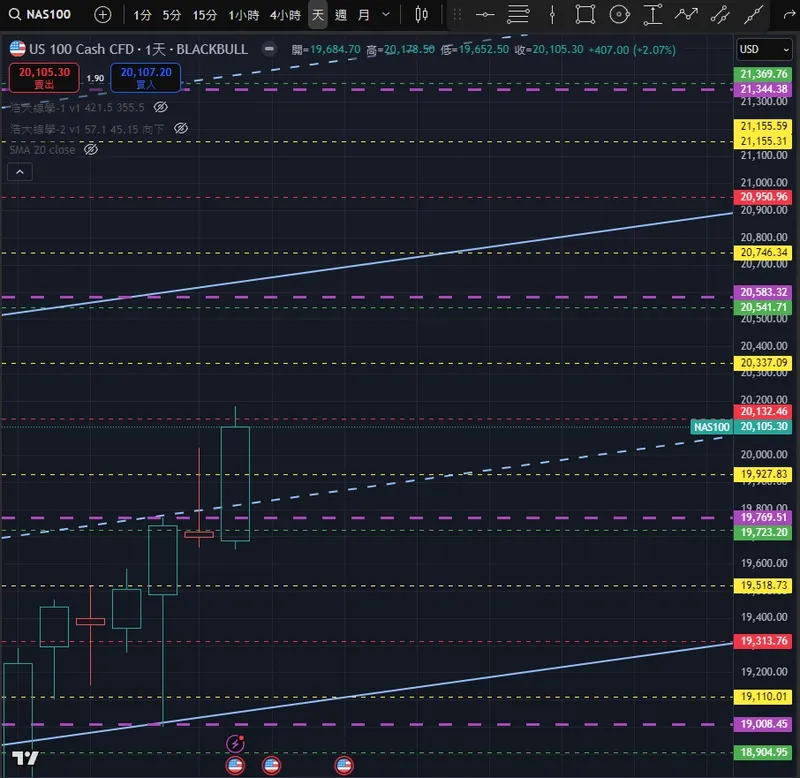800x778 pixels.
Task: Open the candlestick chart type selector
Action: point(421,14)
